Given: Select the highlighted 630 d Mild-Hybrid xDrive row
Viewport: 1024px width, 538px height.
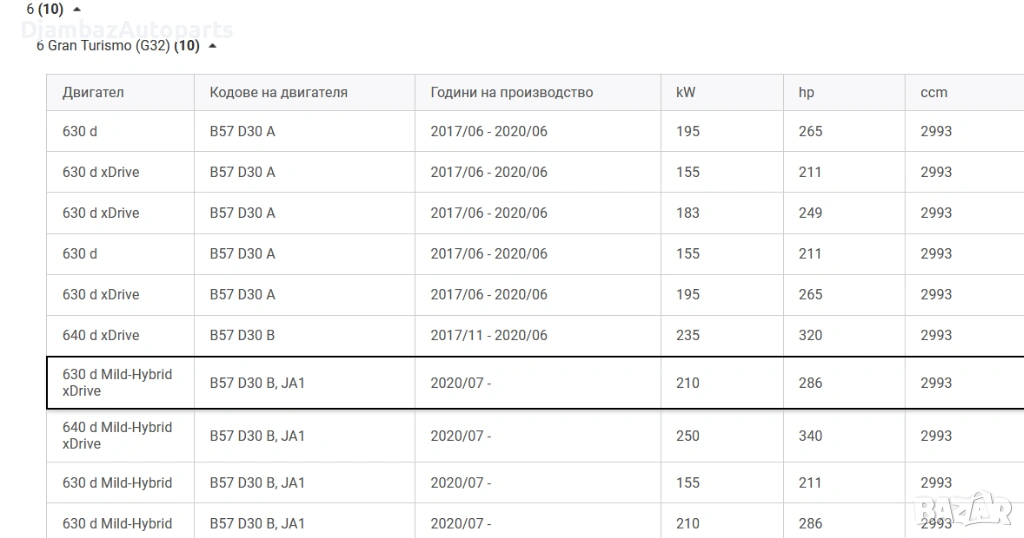Looking at the screenshot, I should pos(117,382).
